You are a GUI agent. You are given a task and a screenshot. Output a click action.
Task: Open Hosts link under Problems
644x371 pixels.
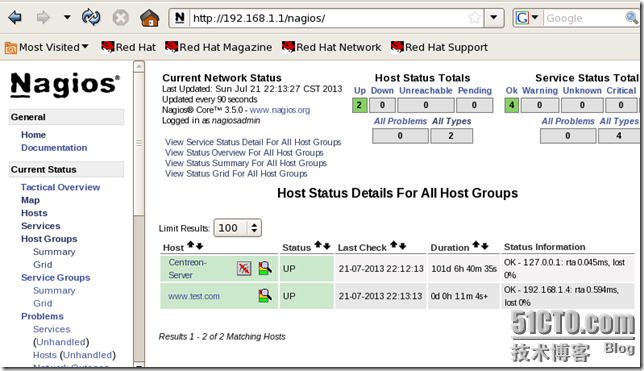[44, 355]
